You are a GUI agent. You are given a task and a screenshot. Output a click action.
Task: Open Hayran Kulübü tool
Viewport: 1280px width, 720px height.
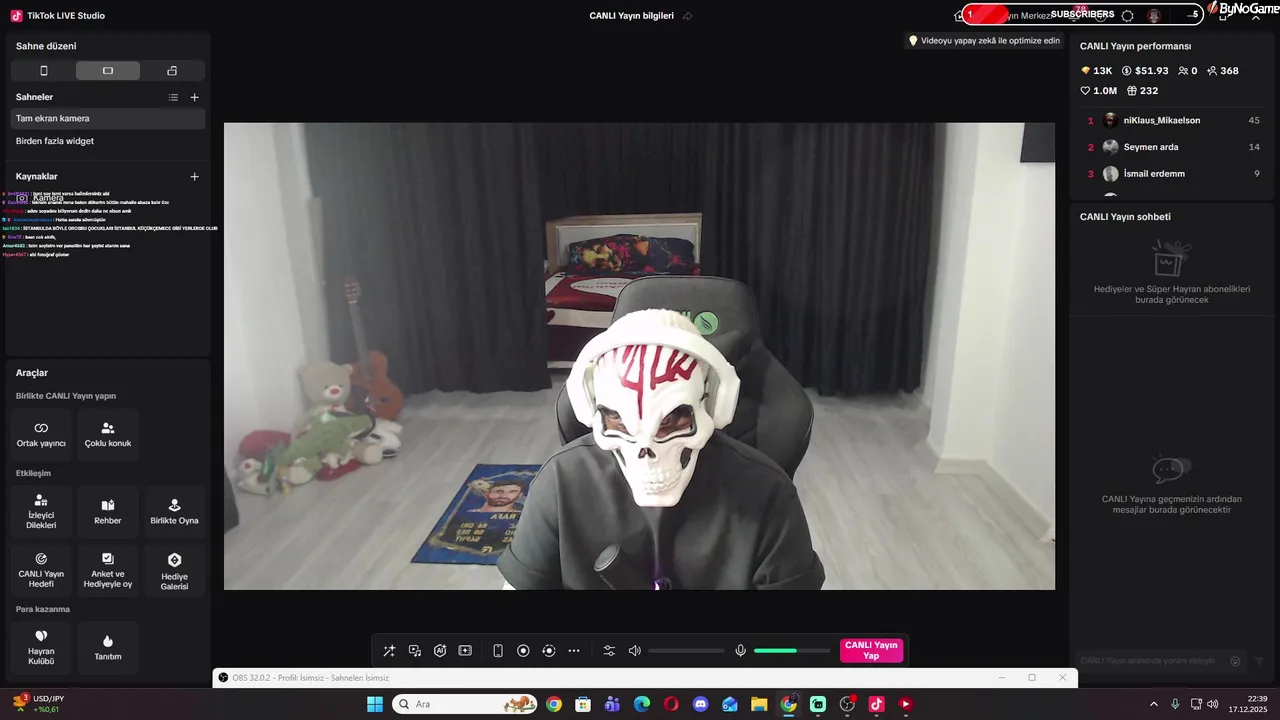[41, 647]
